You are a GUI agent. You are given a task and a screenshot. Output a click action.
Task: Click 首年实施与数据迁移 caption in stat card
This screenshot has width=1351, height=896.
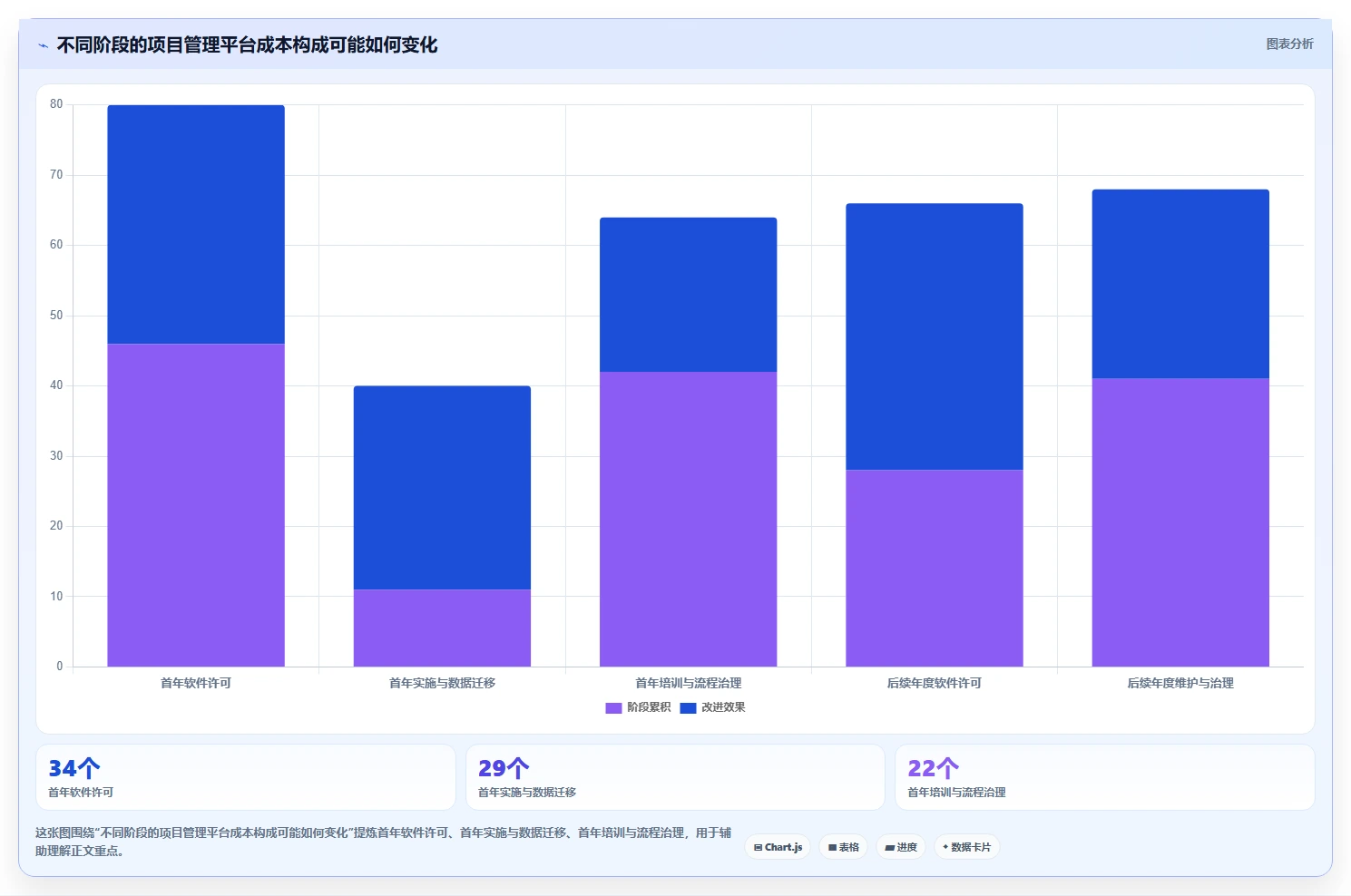pyautogui.click(x=527, y=793)
